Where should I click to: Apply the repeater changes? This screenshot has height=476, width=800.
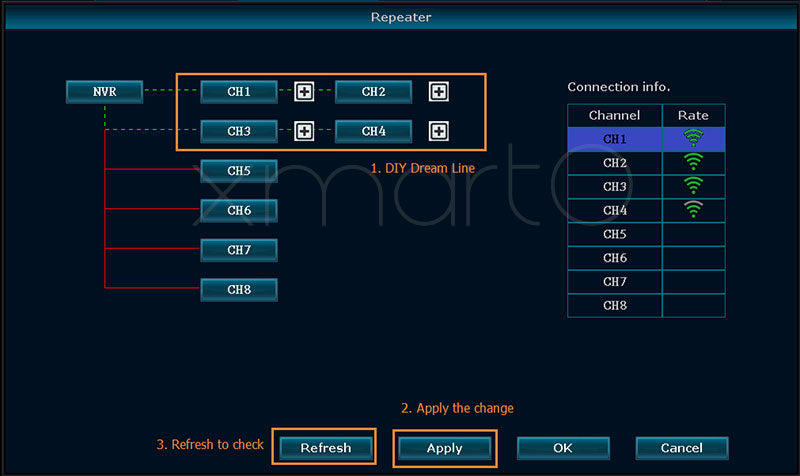click(444, 448)
